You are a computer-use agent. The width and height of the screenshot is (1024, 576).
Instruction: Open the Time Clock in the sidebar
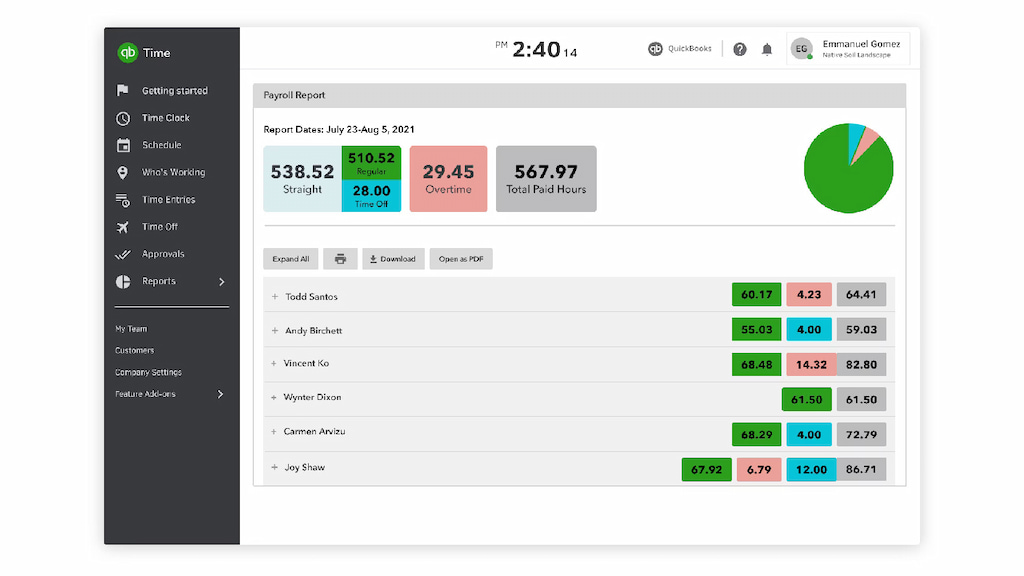121,117
